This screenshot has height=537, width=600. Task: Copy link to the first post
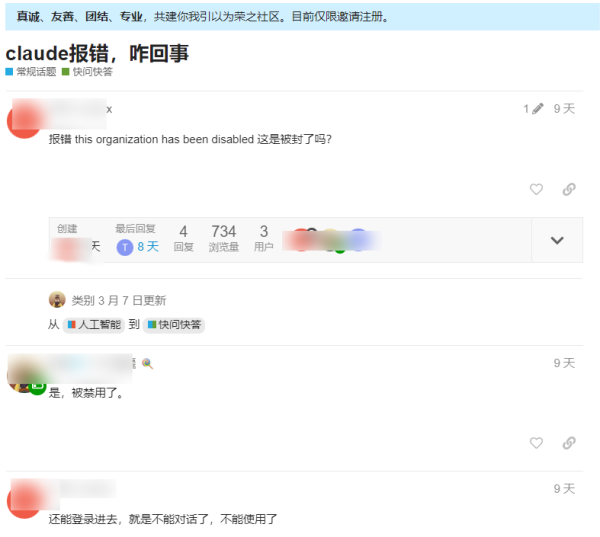(x=569, y=189)
